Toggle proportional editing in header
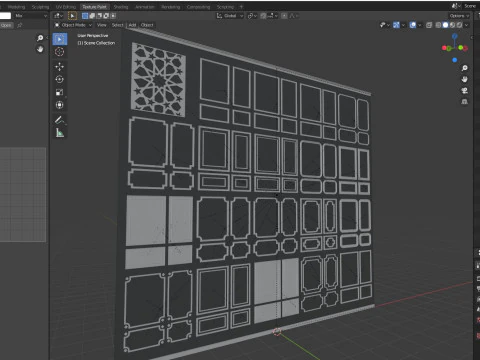 284,16
